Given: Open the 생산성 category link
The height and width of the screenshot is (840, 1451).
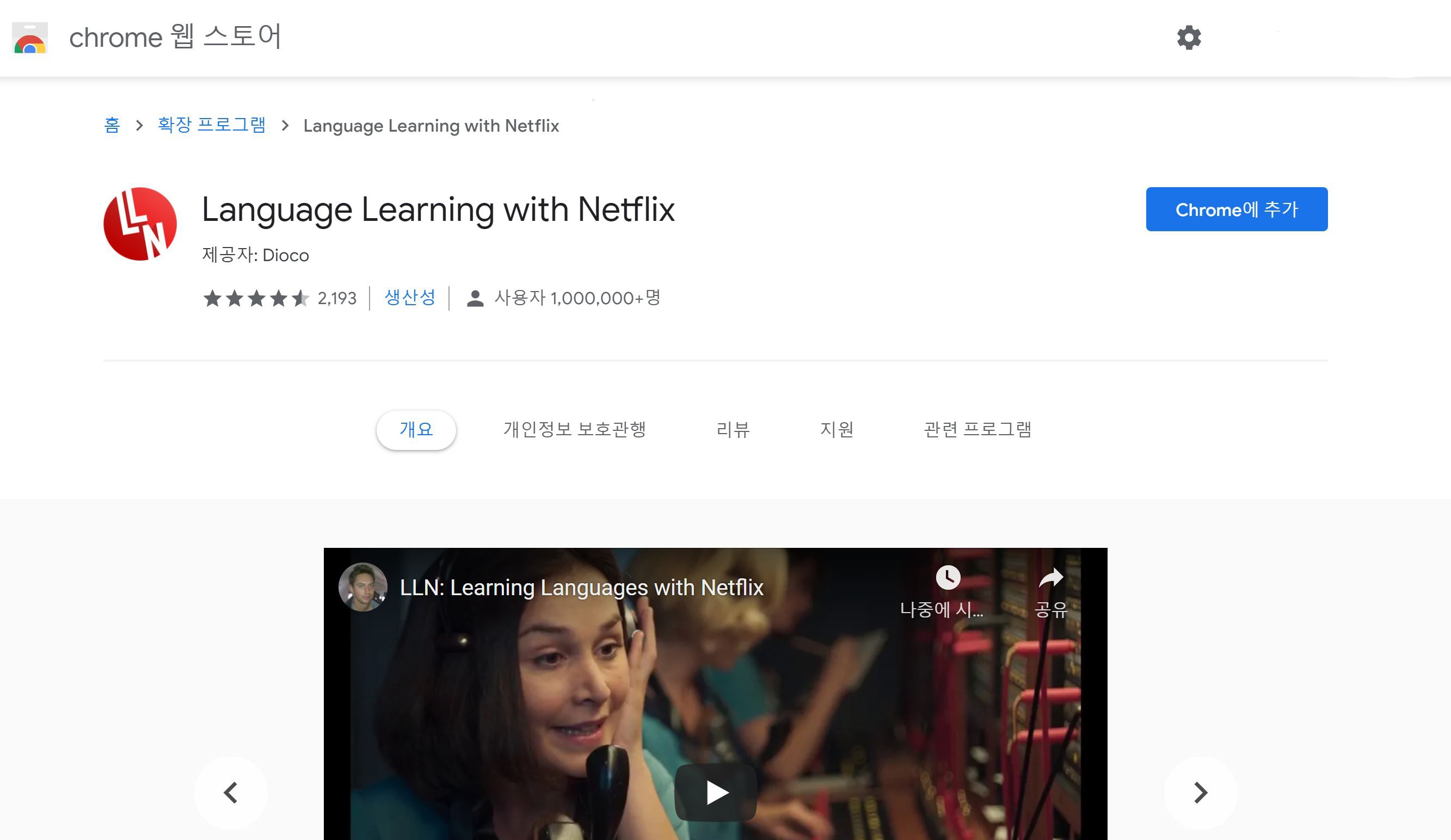Looking at the screenshot, I should pos(409,298).
